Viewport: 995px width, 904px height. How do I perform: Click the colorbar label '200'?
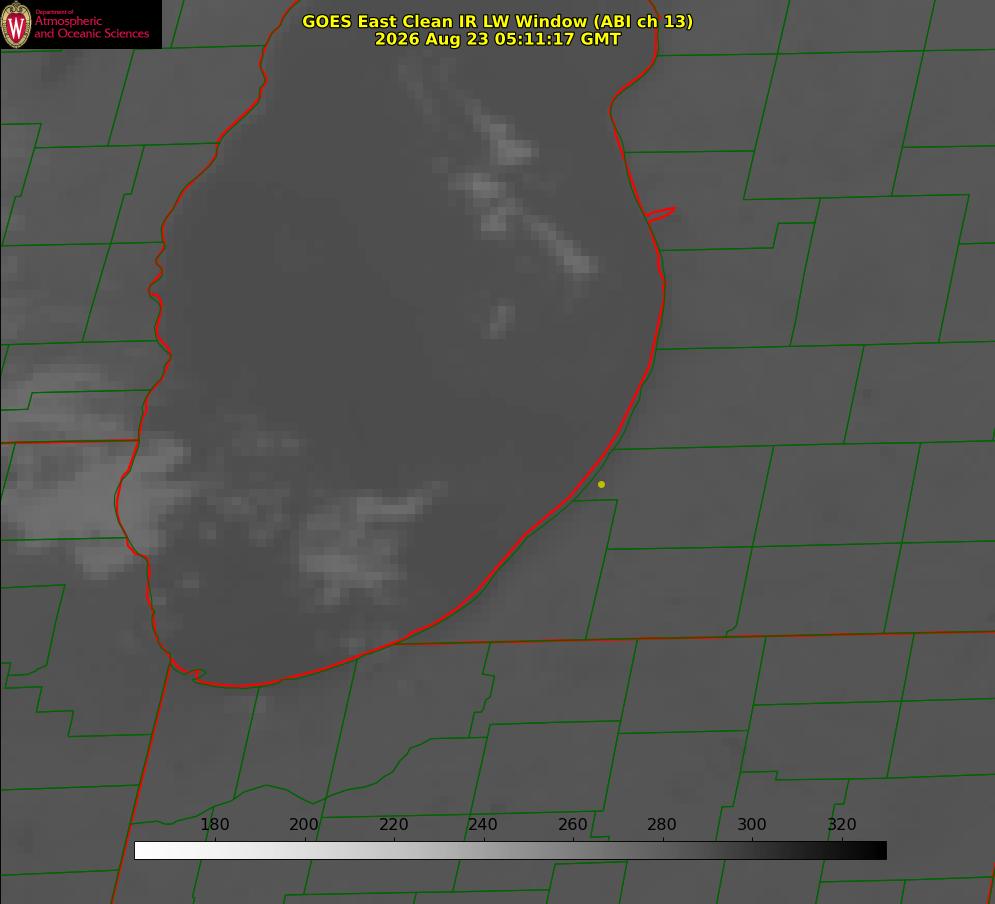(304, 824)
